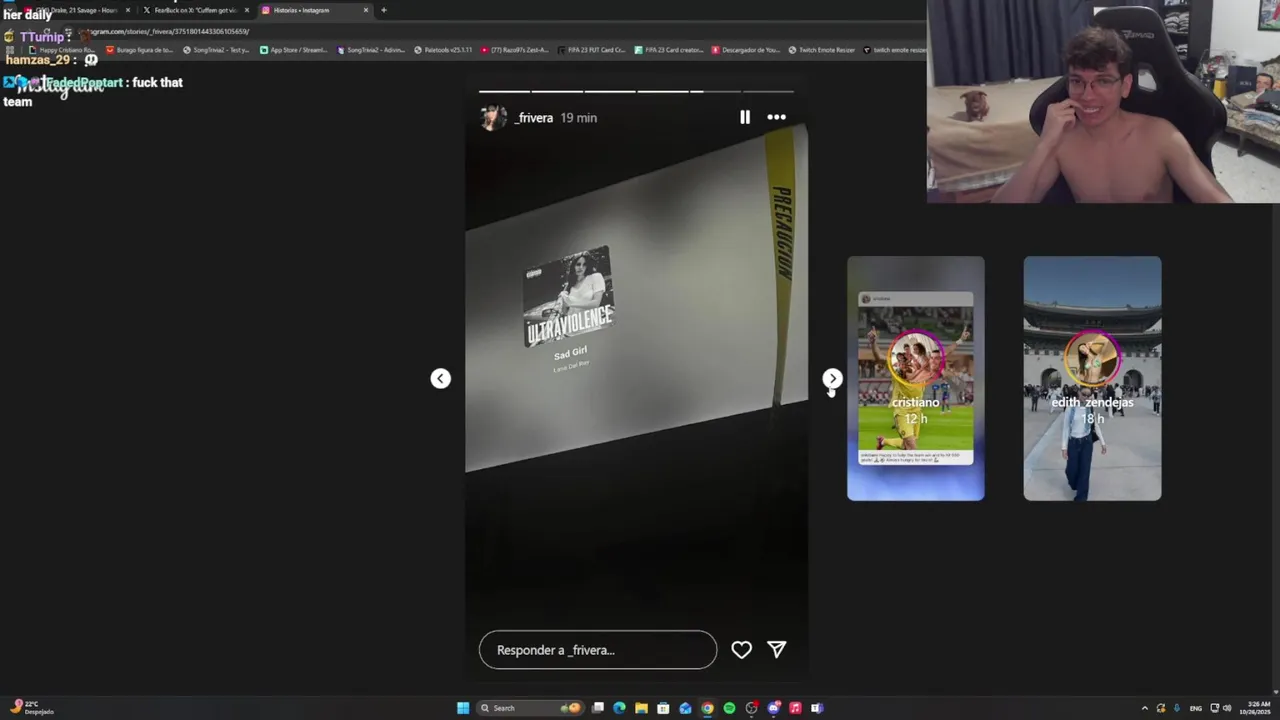
Task: Launch Microsoft Edge from taskbar
Action: (620, 708)
